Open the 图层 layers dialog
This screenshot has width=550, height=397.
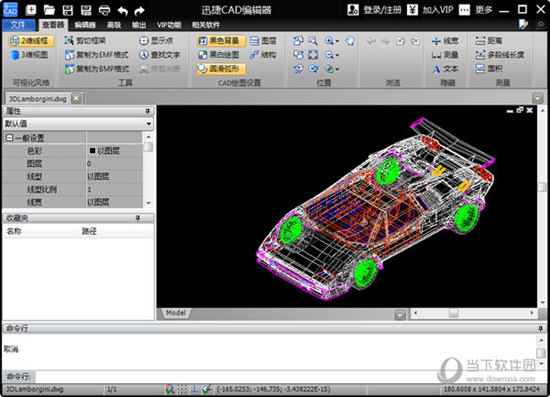point(263,41)
